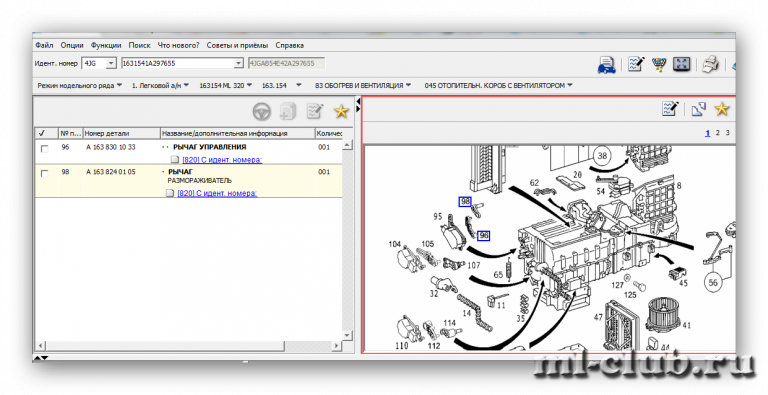Viewport: 768px width, 395px height.
Task: Click the greyed notes icon above the parts list
Action: [314, 111]
